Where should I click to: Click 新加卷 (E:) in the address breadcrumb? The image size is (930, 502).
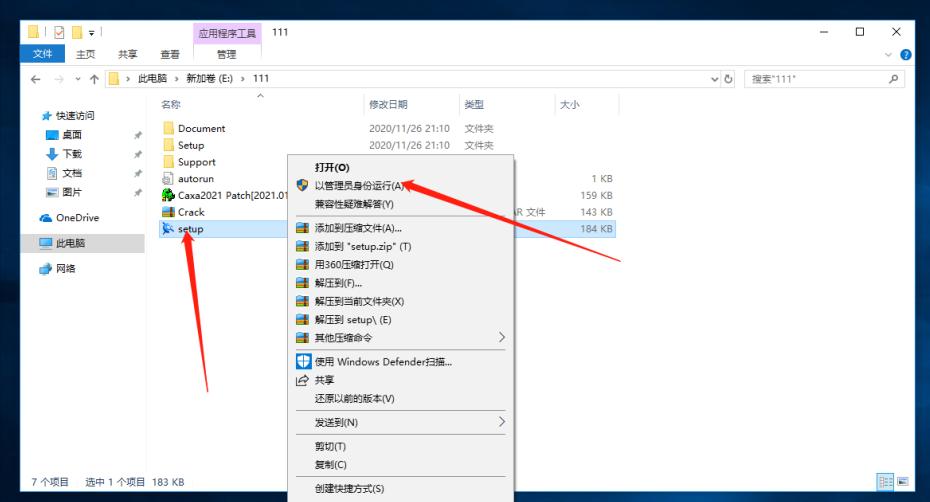pyautogui.click(x=209, y=78)
